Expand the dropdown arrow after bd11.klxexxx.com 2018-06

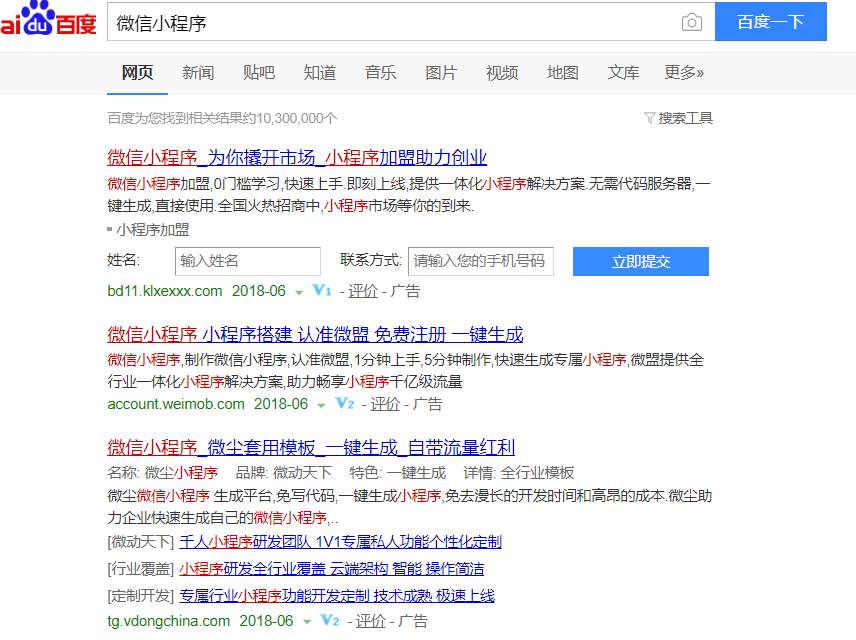click(x=299, y=293)
